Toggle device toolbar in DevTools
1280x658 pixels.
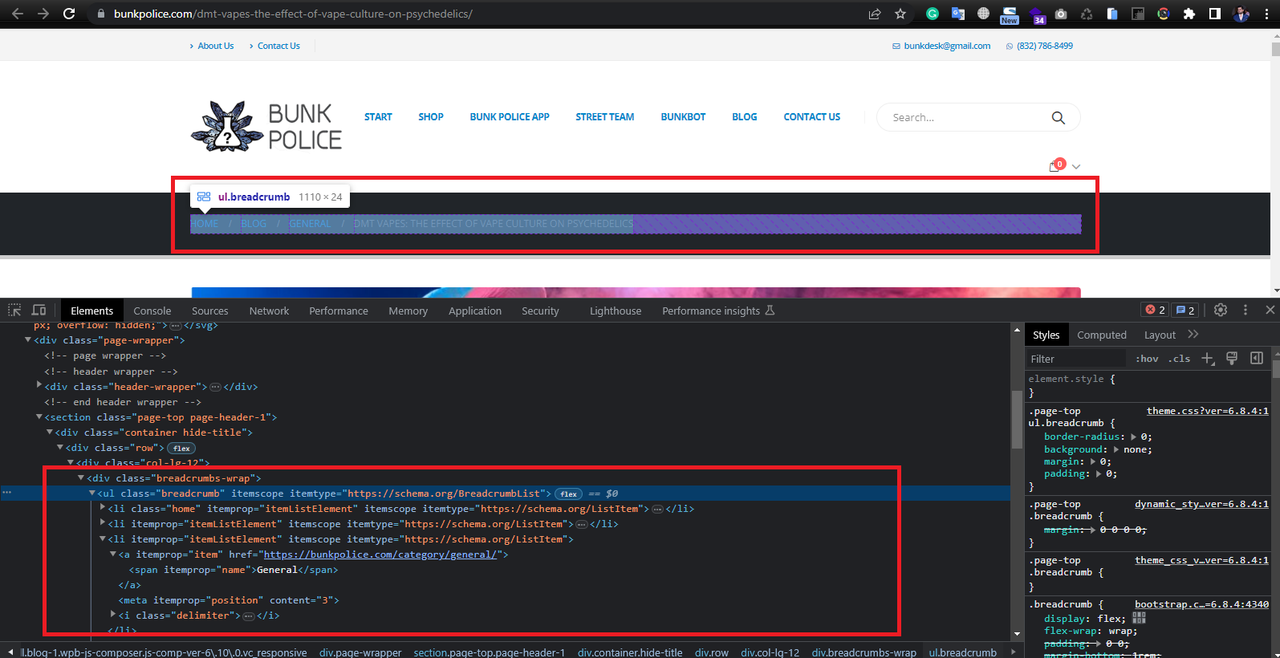39,310
